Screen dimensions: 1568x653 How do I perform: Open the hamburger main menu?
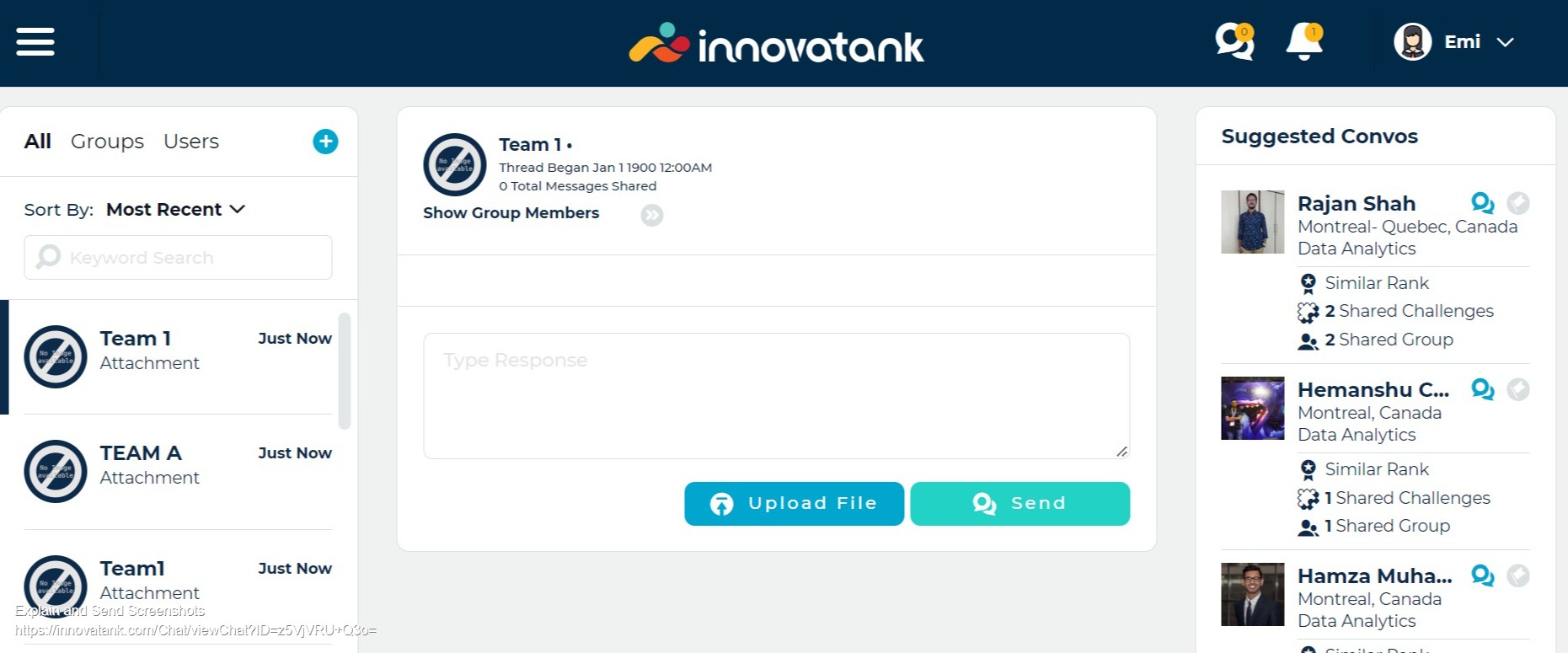[x=35, y=41]
